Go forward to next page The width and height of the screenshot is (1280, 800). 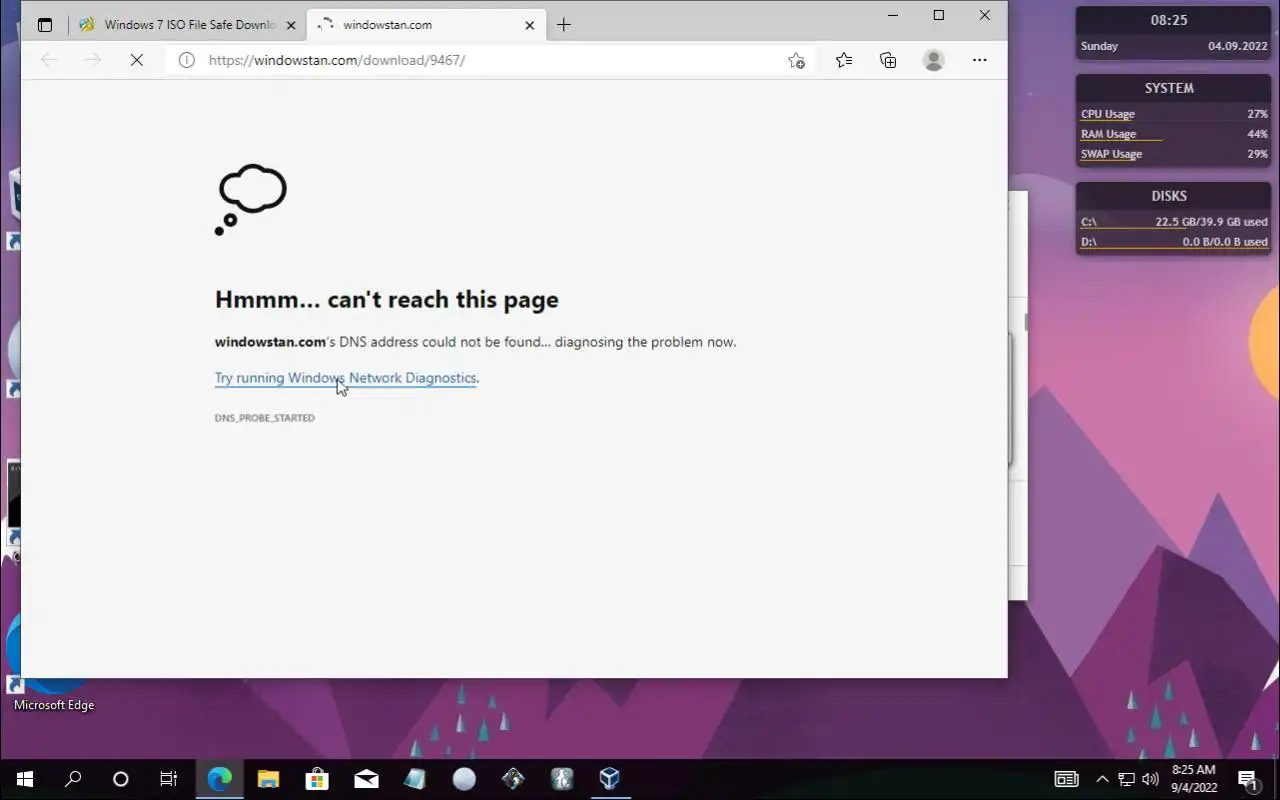pyautogui.click(x=93, y=60)
